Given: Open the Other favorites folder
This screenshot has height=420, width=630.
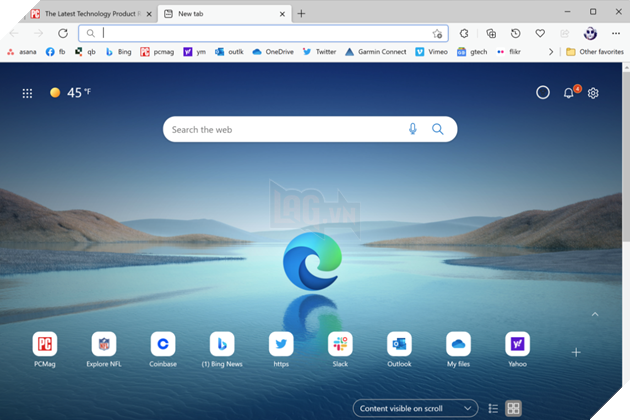Looking at the screenshot, I should pos(595,52).
